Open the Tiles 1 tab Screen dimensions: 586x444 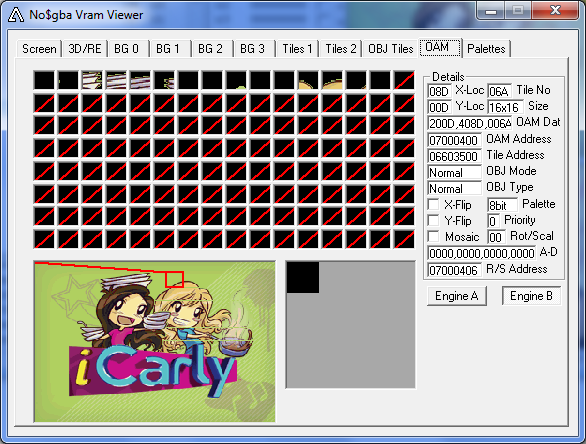coord(297,49)
